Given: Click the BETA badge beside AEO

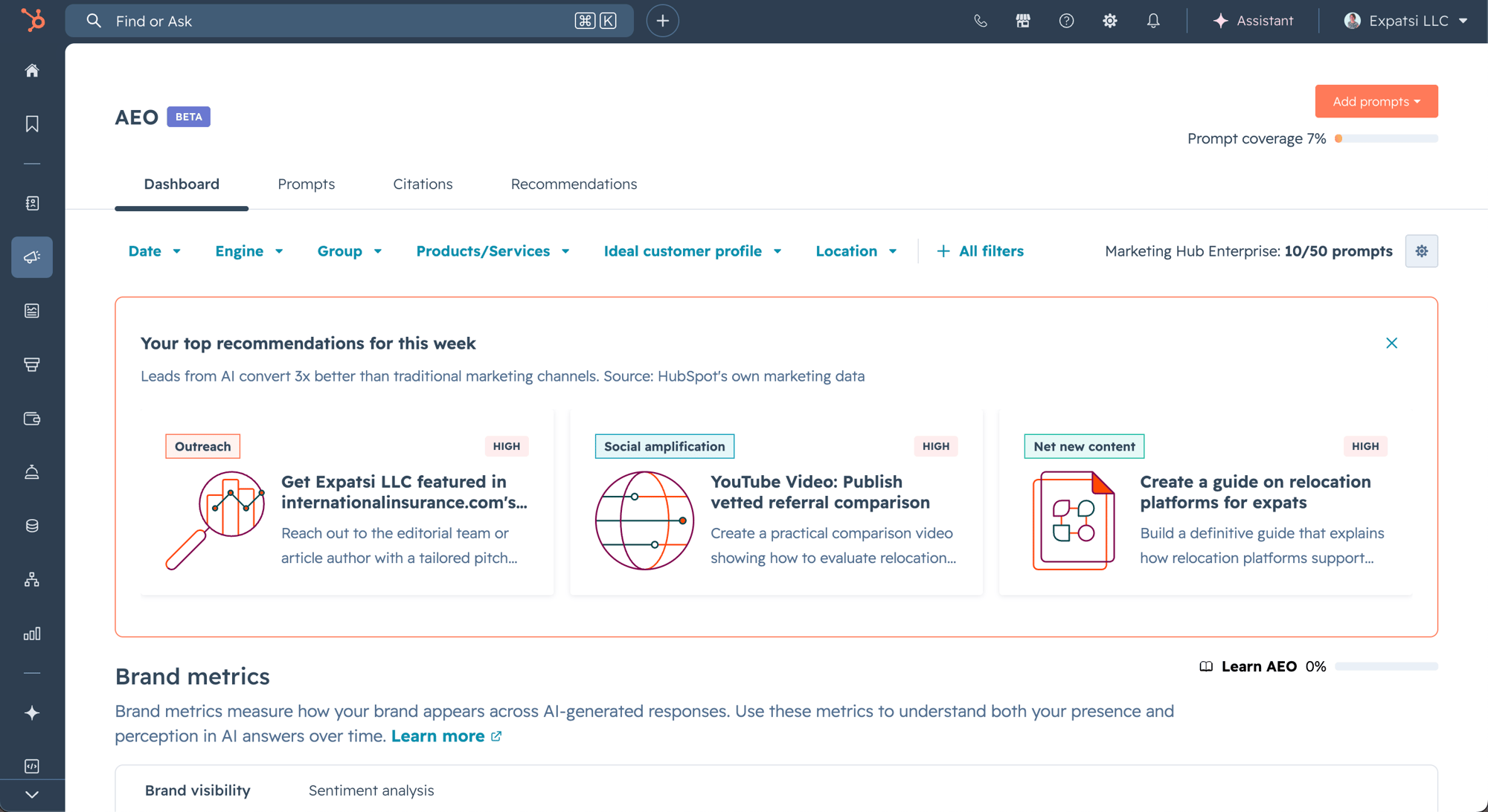Looking at the screenshot, I should pos(189,117).
